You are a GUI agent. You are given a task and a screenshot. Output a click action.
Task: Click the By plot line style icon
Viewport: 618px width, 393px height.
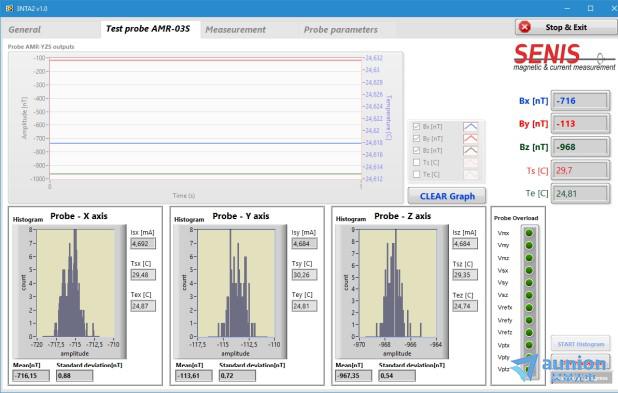point(471,138)
